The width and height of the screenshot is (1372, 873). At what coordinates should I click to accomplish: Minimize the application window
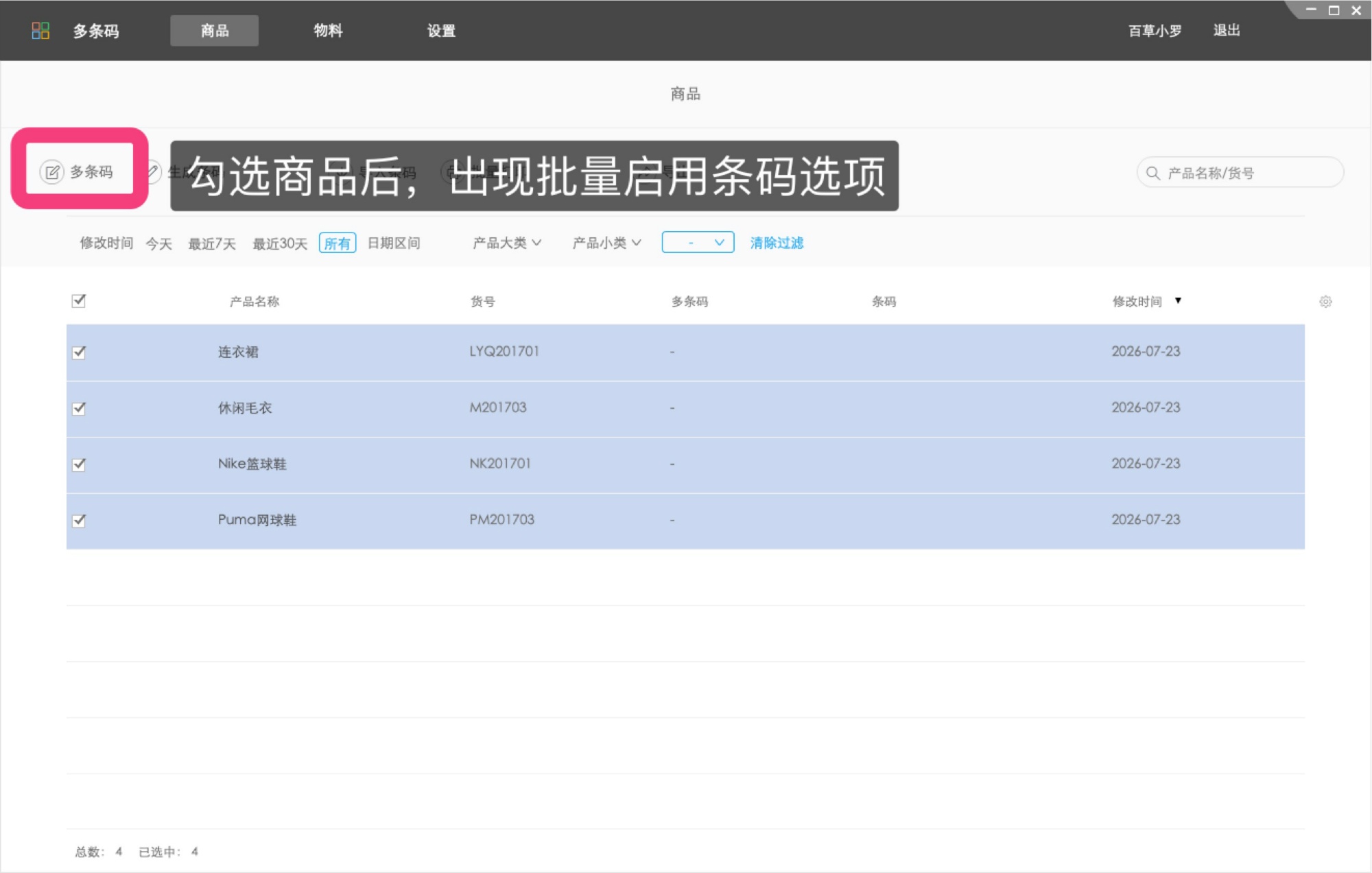pos(1311,10)
